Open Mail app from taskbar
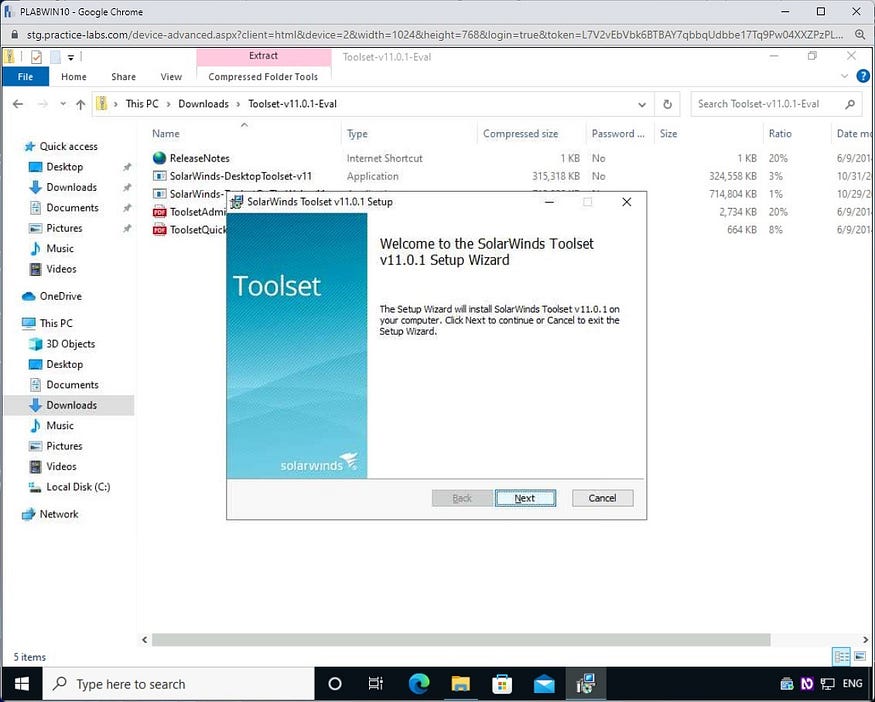 click(544, 684)
